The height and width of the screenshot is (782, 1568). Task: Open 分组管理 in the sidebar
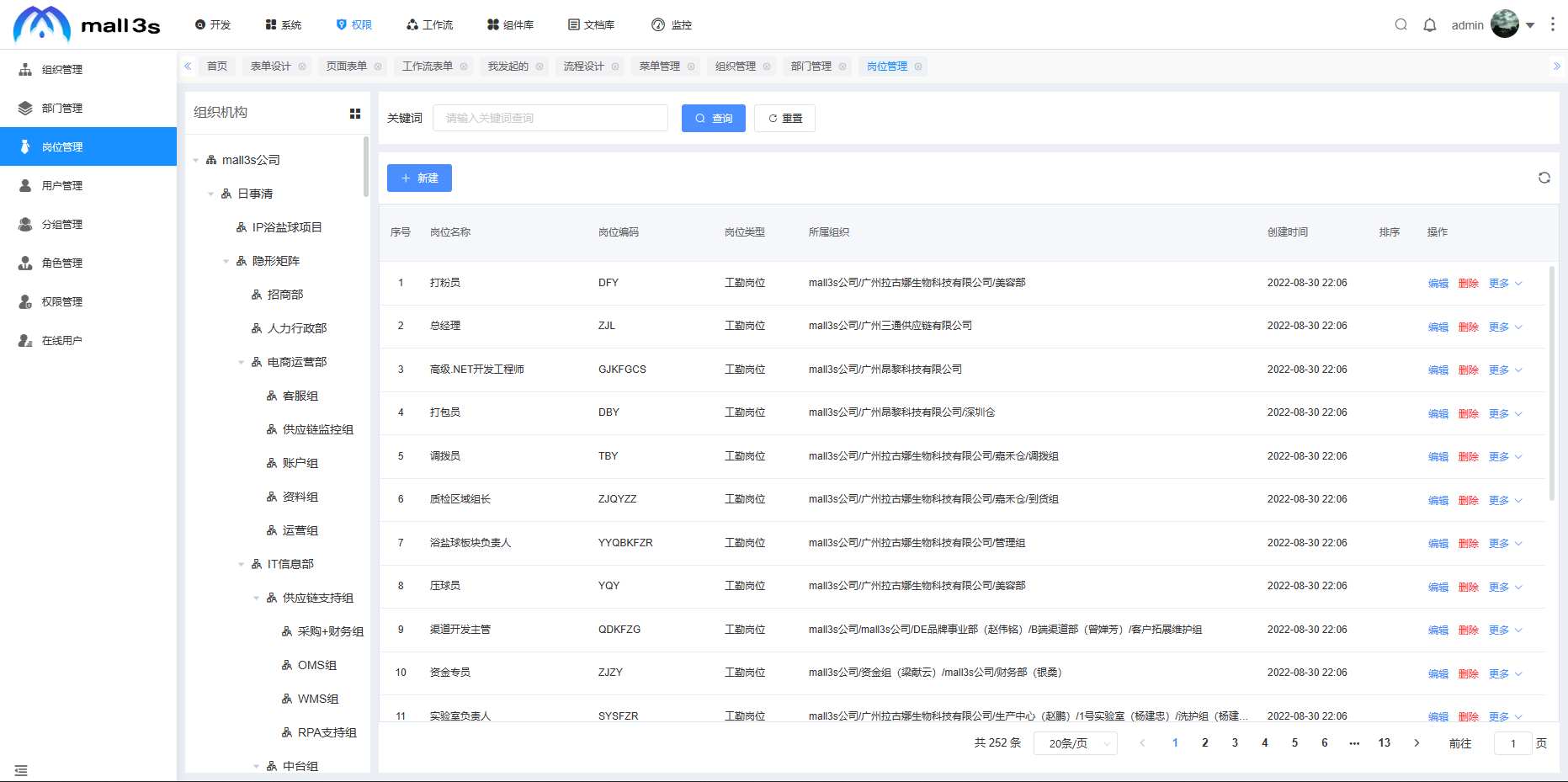point(88,224)
